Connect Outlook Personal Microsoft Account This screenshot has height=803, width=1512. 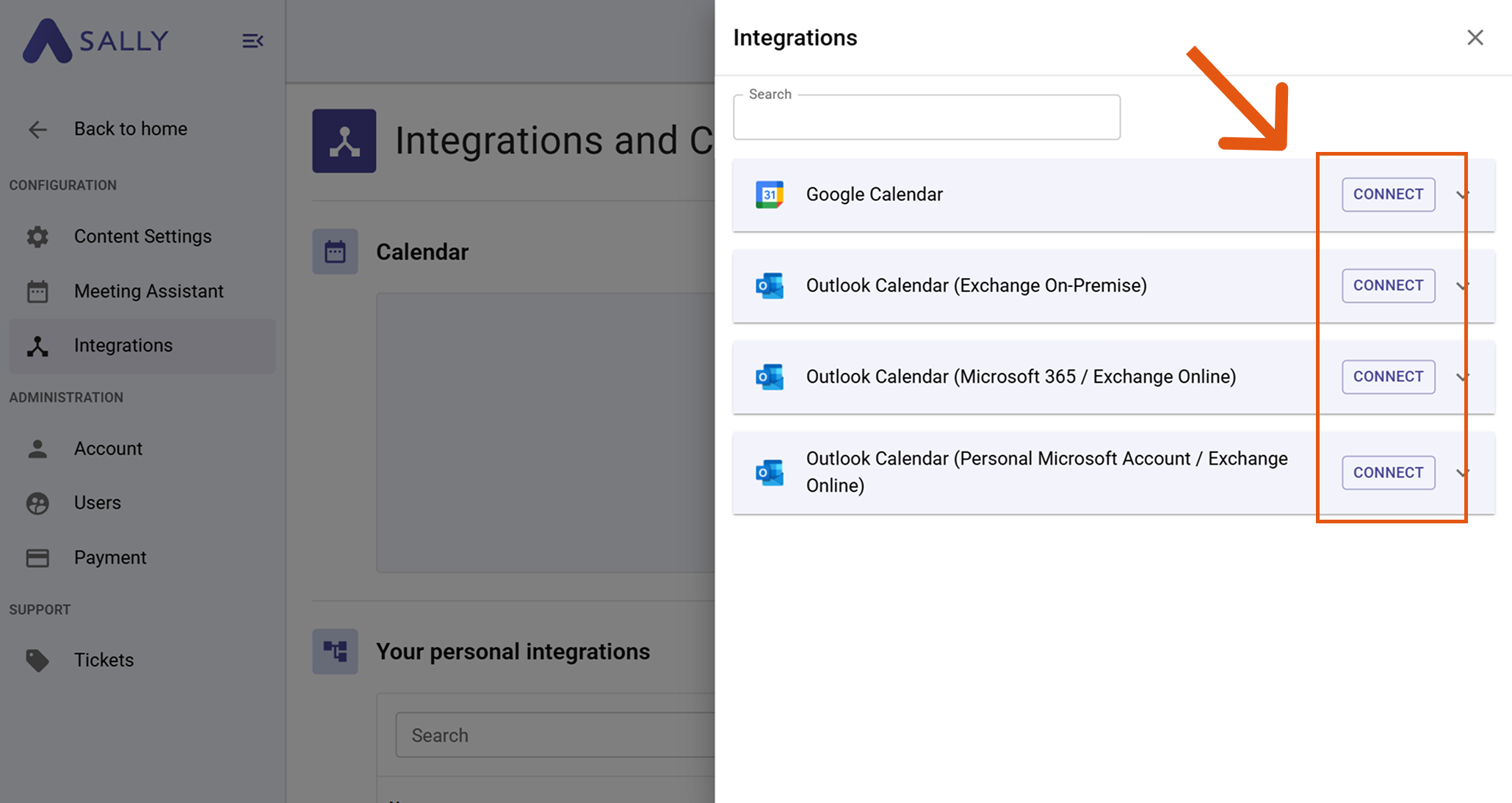click(1388, 473)
